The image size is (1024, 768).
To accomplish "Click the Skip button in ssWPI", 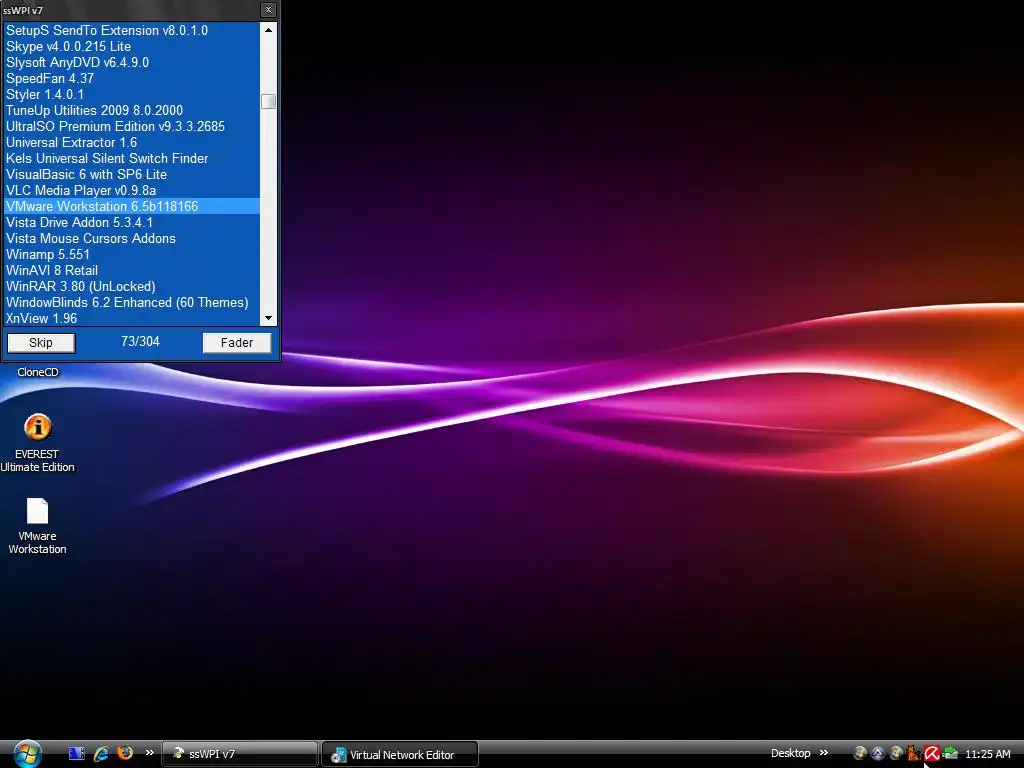I will pos(41,343).
